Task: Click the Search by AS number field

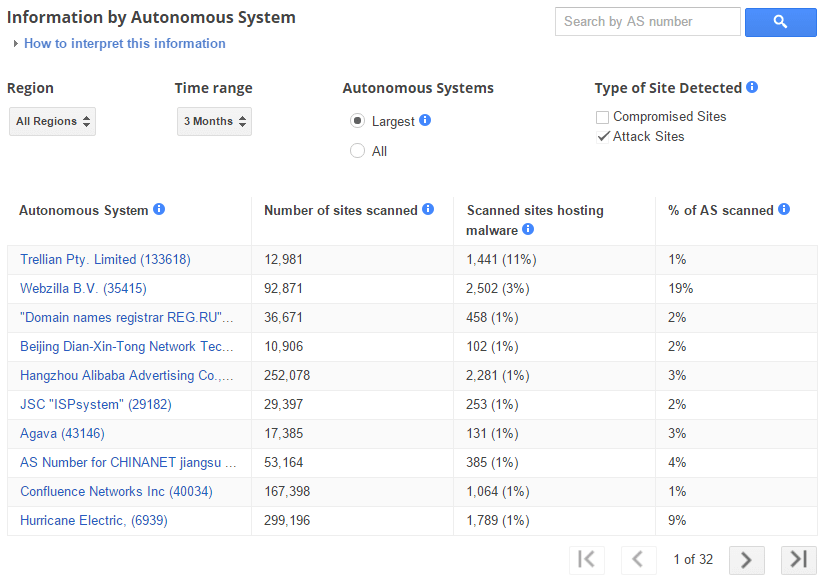Action: click(x=647, y=22)
